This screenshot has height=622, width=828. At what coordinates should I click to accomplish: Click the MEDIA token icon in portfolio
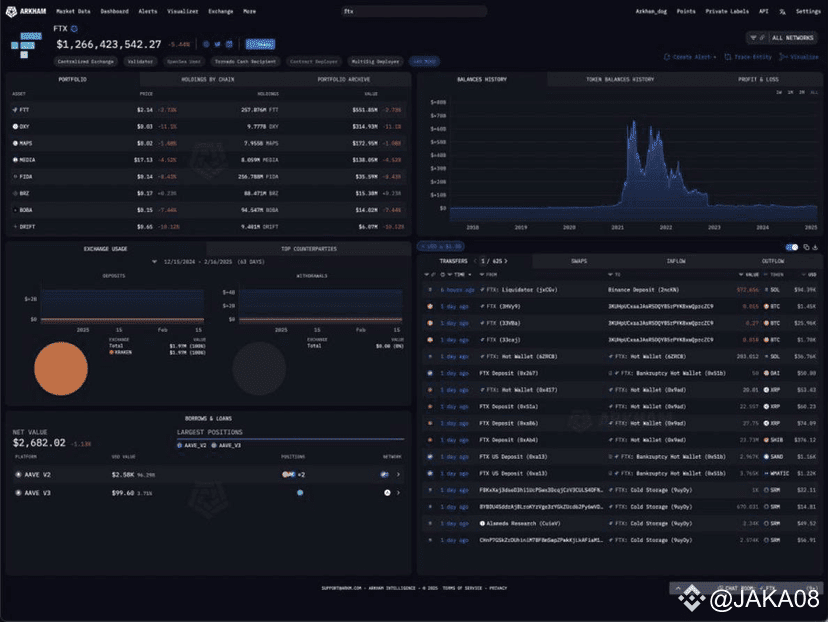(15, 160)
